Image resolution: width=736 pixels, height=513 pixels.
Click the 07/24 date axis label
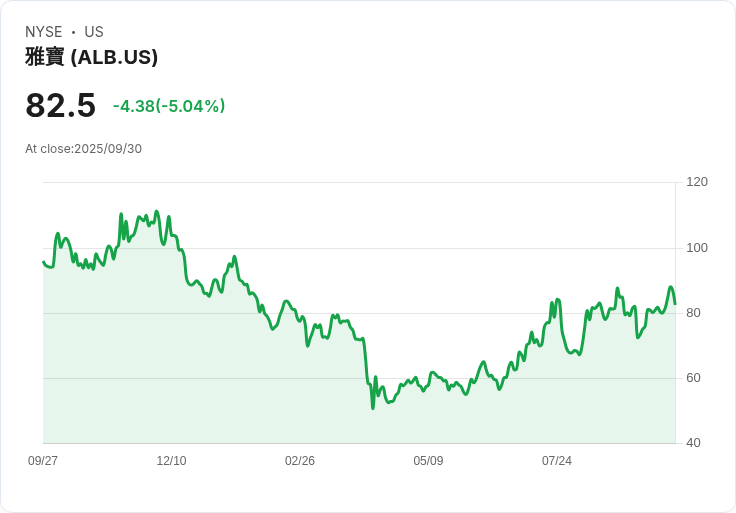pos(557,461)
